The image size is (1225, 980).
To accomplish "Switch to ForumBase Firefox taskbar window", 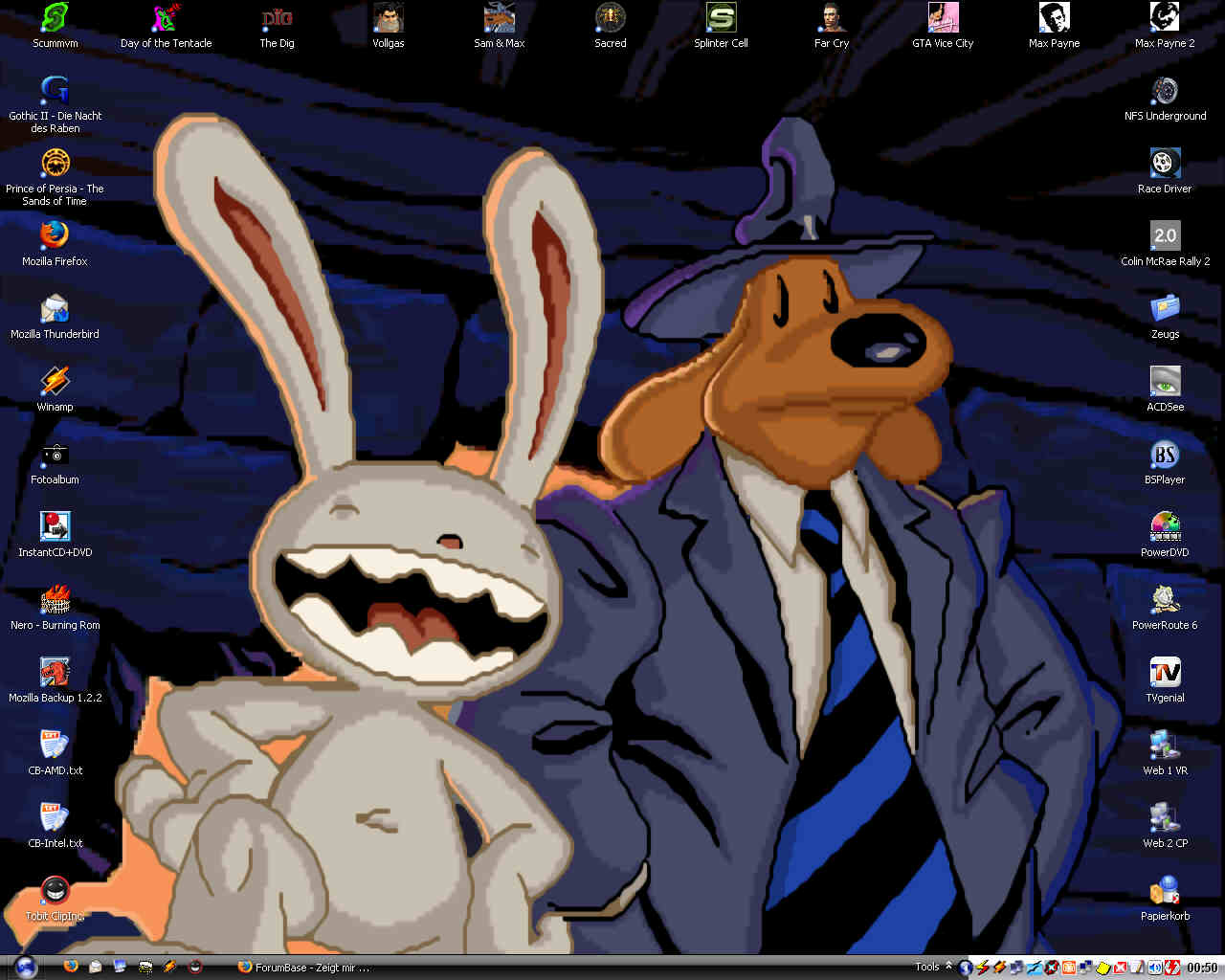I will coord(304,968).
